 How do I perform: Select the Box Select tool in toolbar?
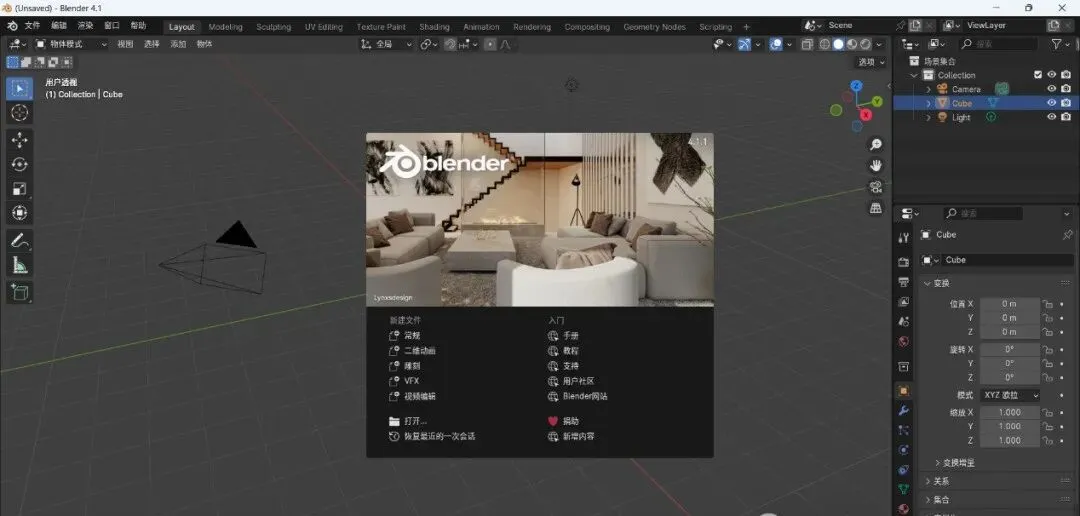pyautogui.click(x=19, y=88)
